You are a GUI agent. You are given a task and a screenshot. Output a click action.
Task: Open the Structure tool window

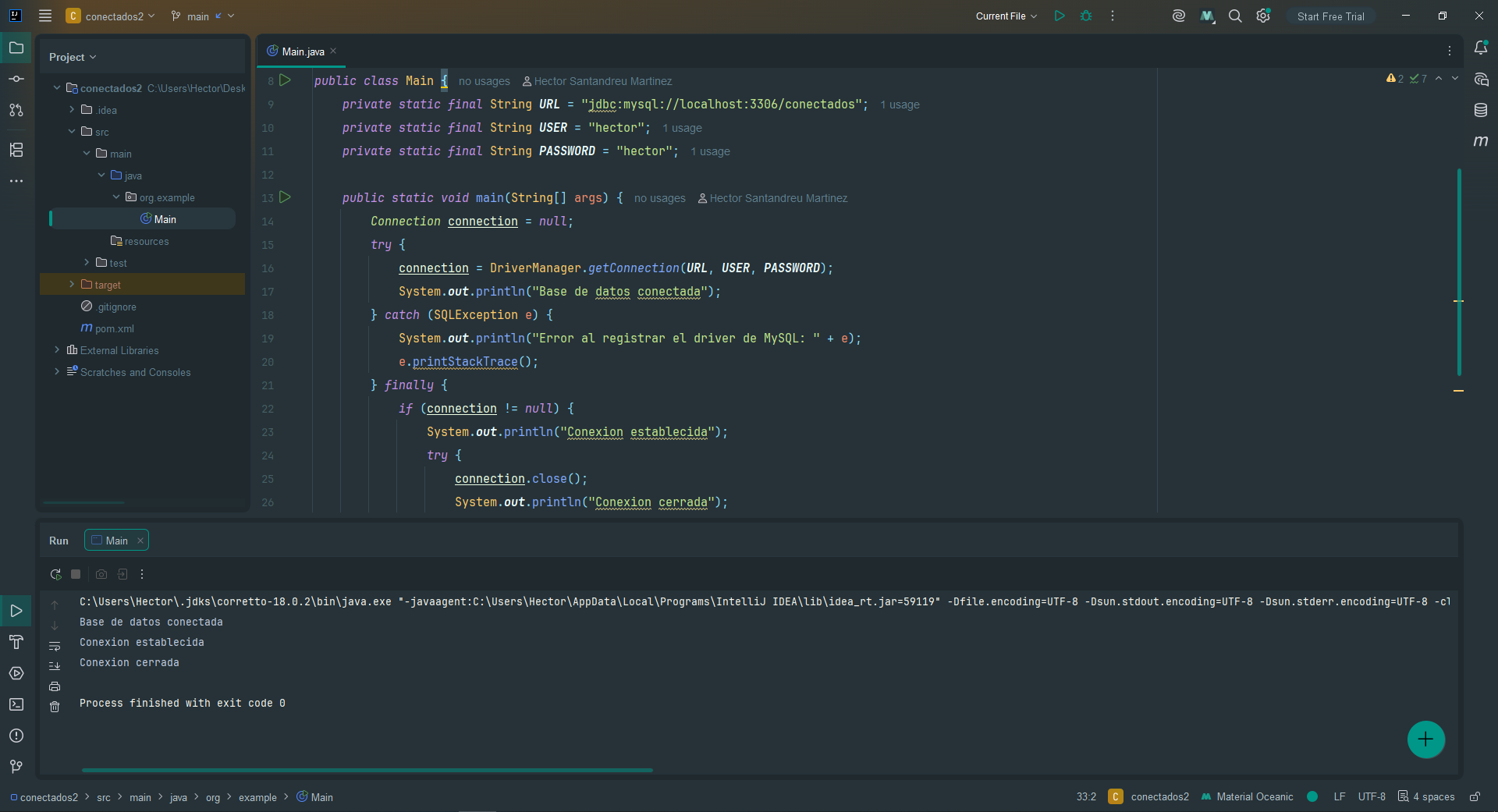point(16,150)
